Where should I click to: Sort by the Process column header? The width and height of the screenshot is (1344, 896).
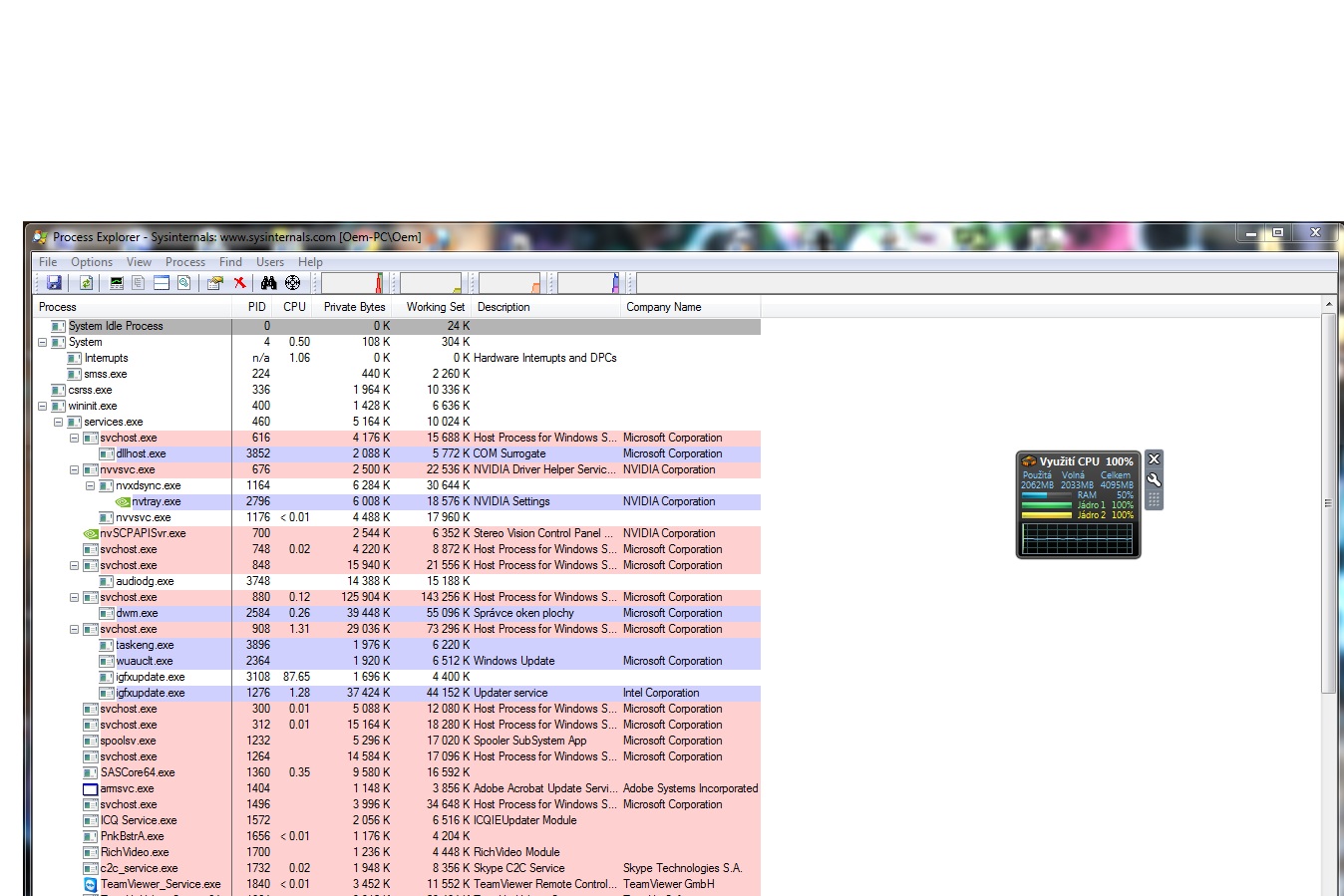coord(134,307)
